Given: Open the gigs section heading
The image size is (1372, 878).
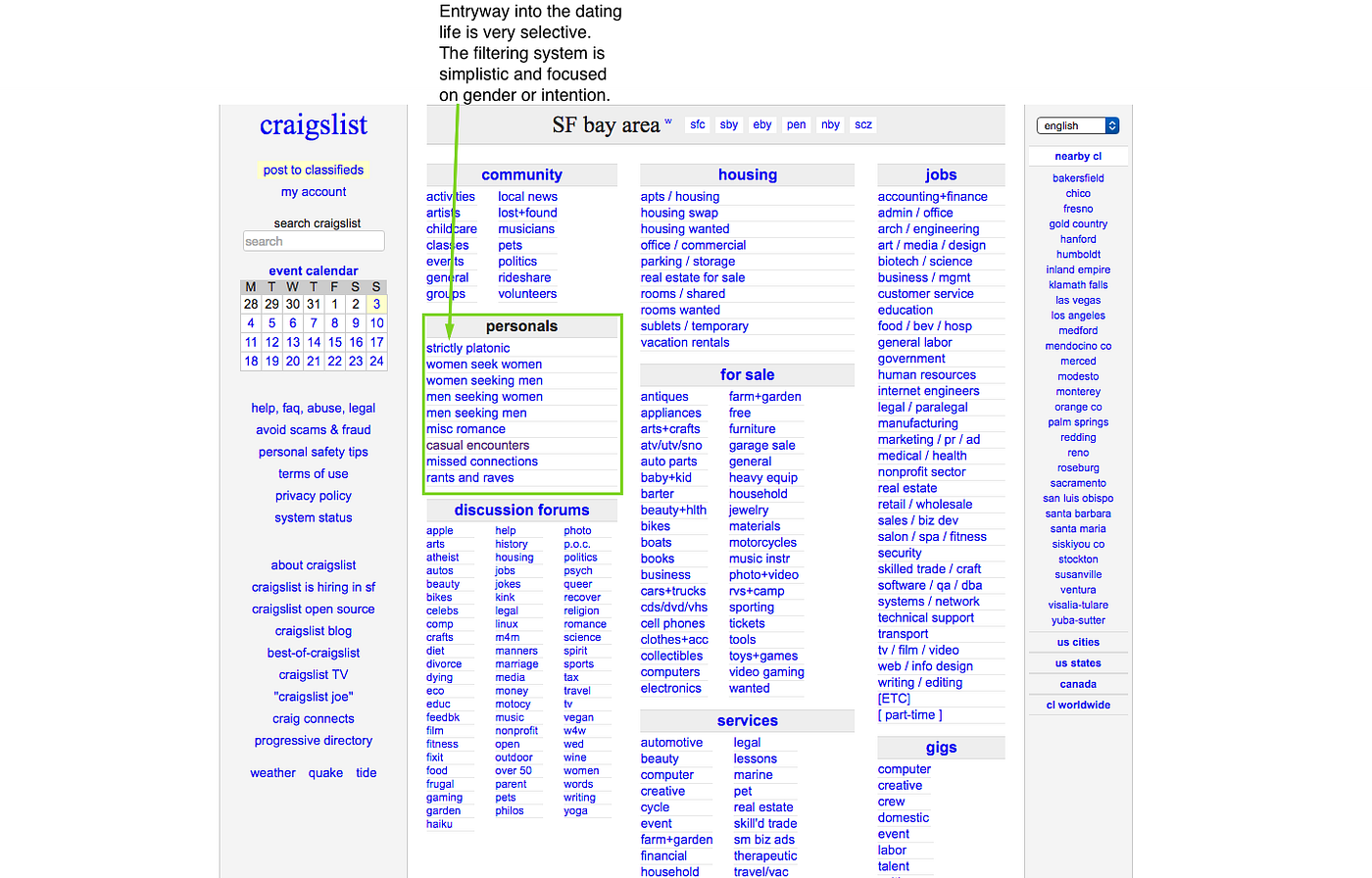Looking at the screenshot, I should click(x=941, y=748).
